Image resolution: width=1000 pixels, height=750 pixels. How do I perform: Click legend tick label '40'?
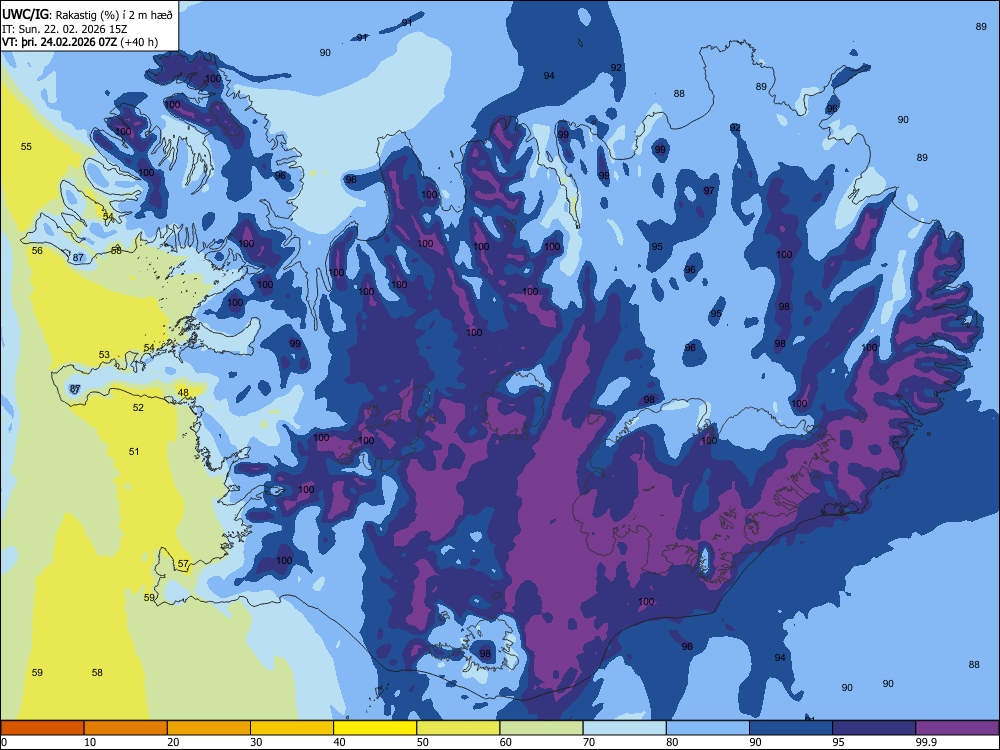[339, 742]
